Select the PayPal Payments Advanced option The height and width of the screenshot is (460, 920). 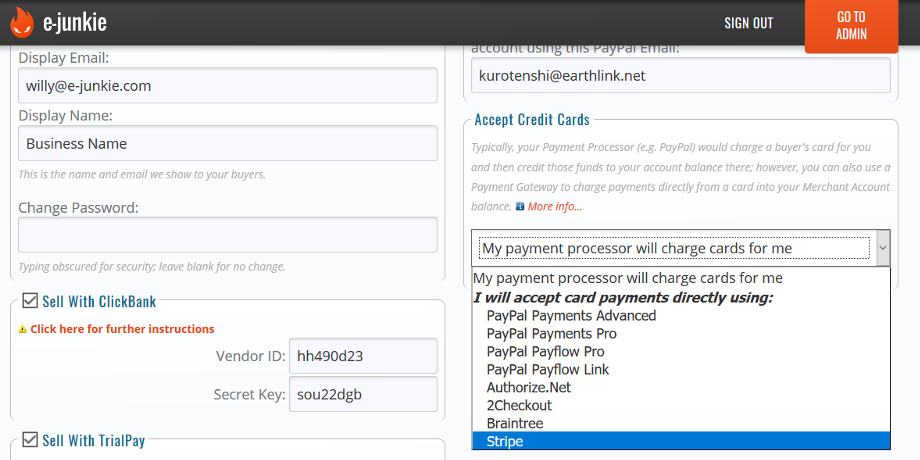[x=571, y=315]
